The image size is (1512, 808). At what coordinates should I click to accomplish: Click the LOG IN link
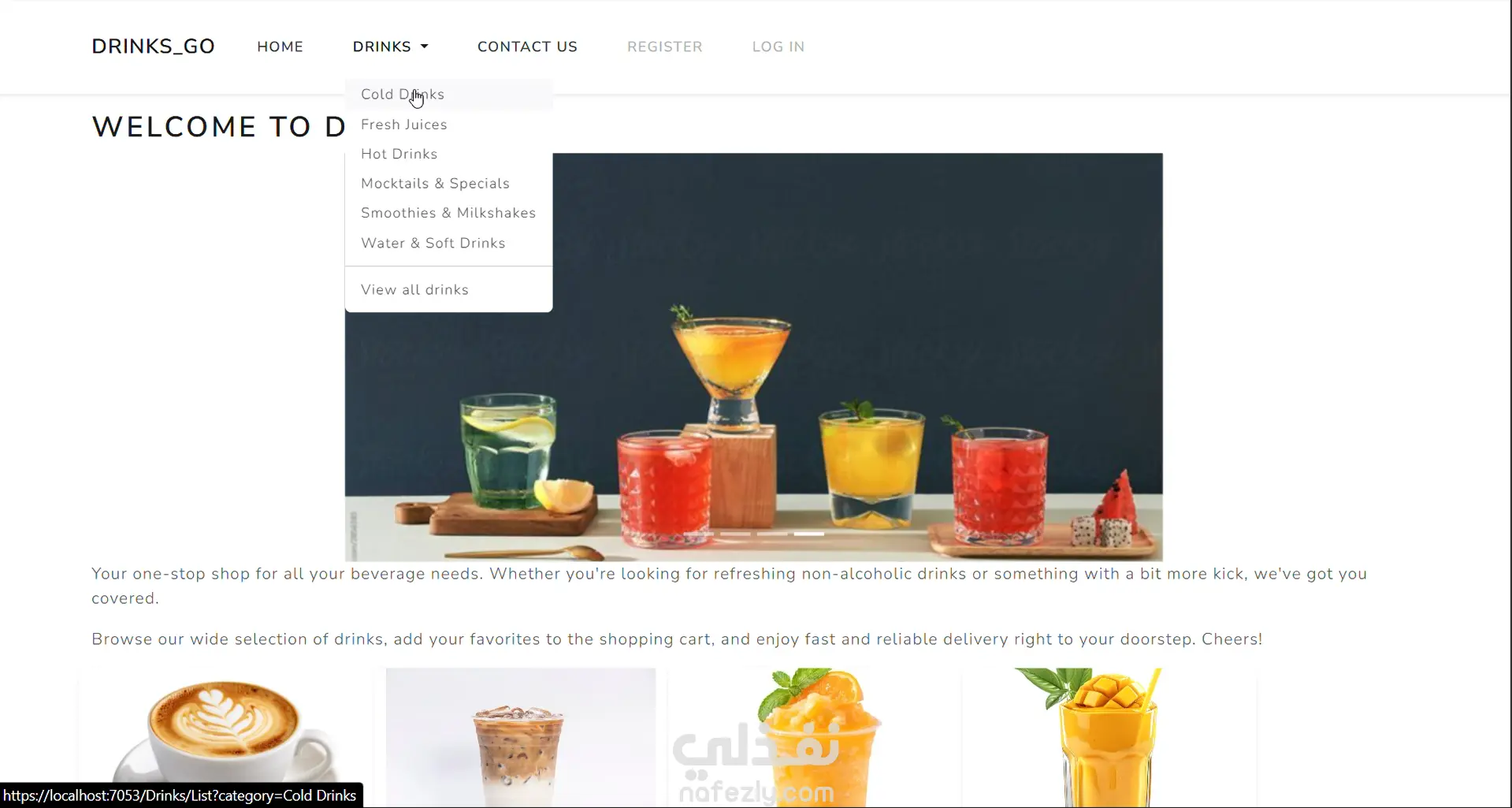pos(778,47)
